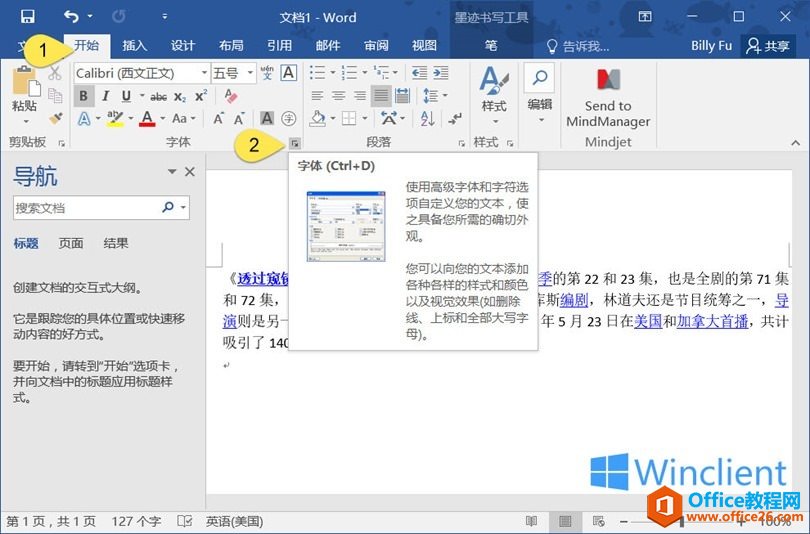
Task: Click the increase indent icon
Action: pyautogui.click(x=441, y=73)
